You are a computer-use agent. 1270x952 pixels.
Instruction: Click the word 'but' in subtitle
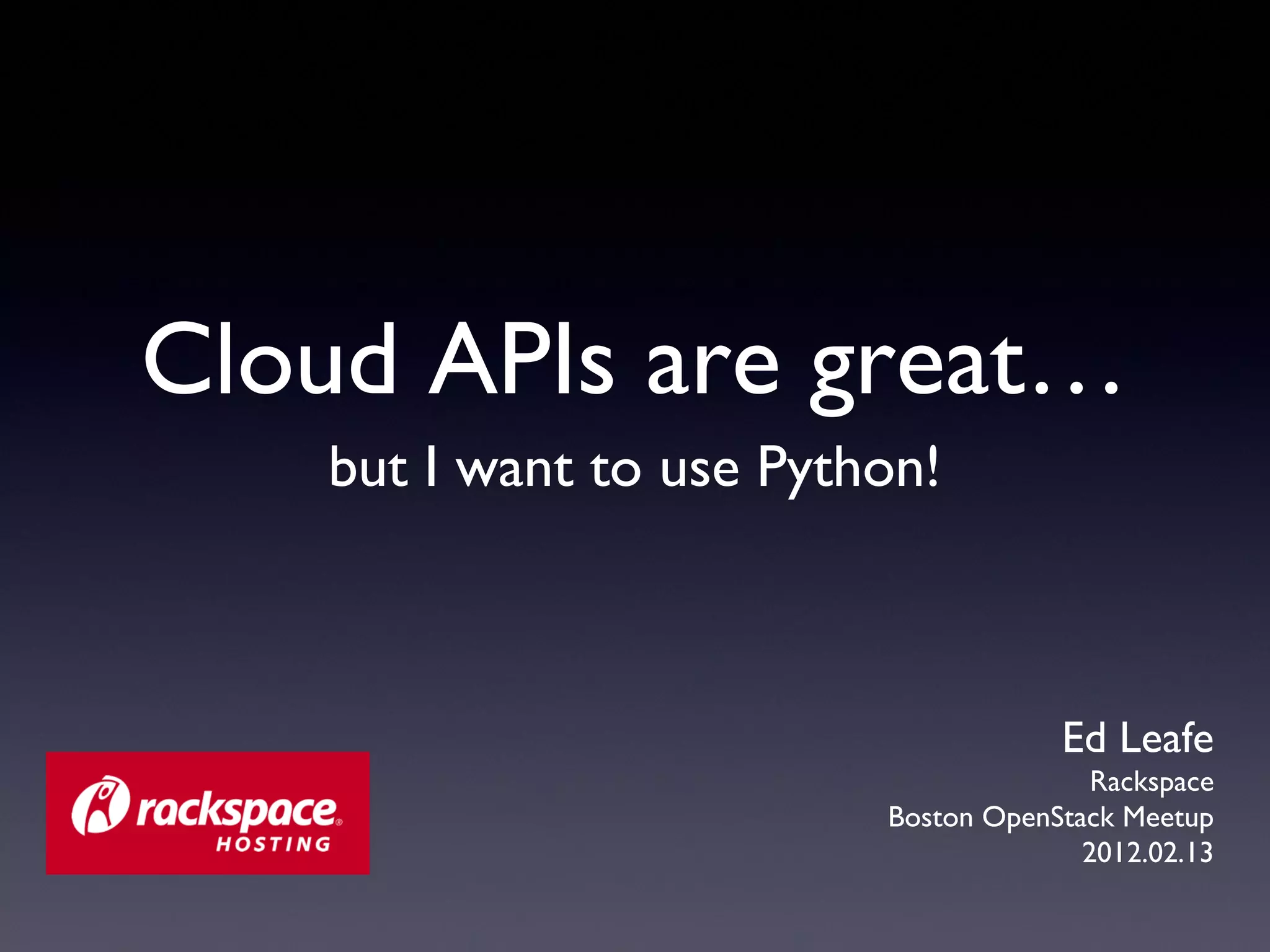tap(368, 469)
